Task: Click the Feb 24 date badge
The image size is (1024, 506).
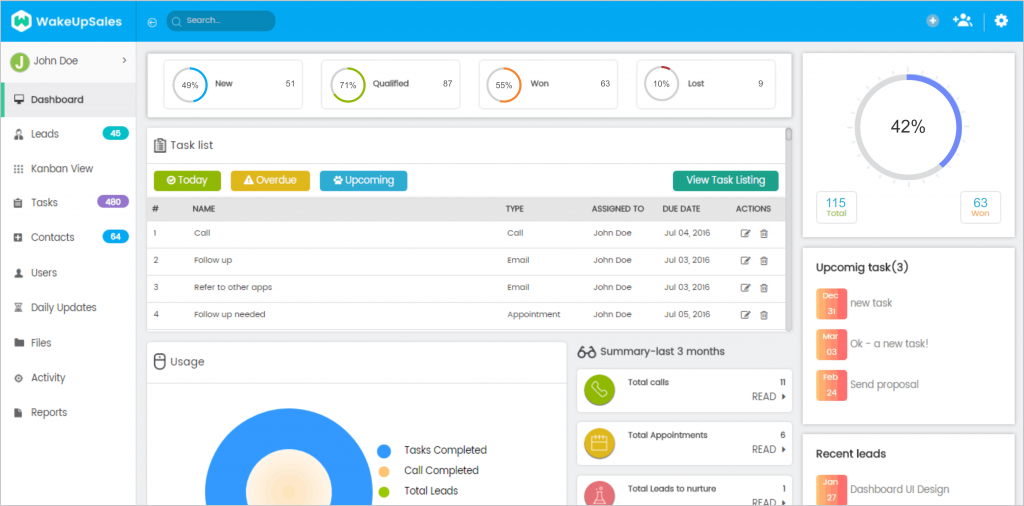Action: coord(831,385)
